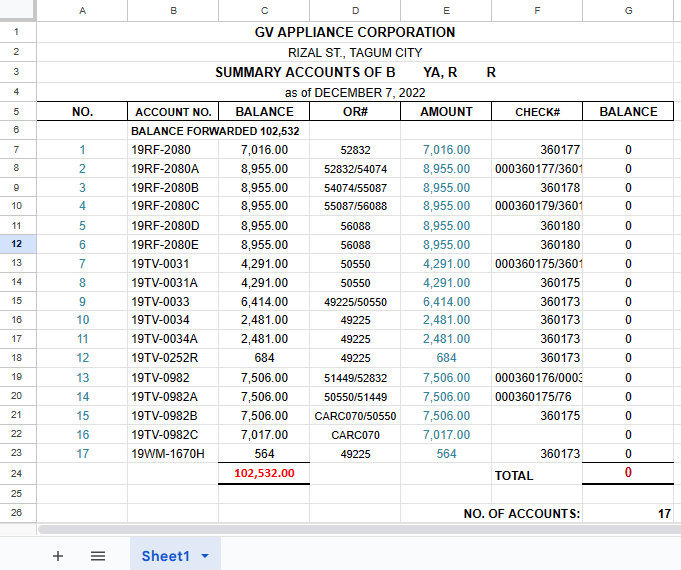Select account cell 19RF-2080B

pyautogui.click(x=173, y=188)
